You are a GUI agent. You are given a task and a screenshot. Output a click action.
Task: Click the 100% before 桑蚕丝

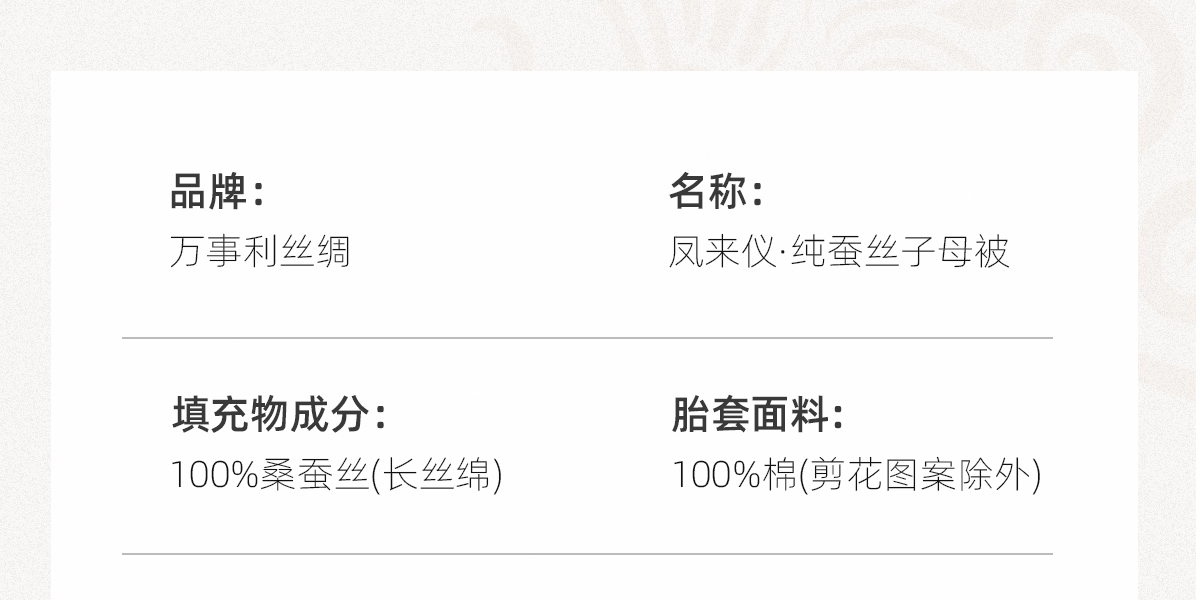(x=215, y=474)
